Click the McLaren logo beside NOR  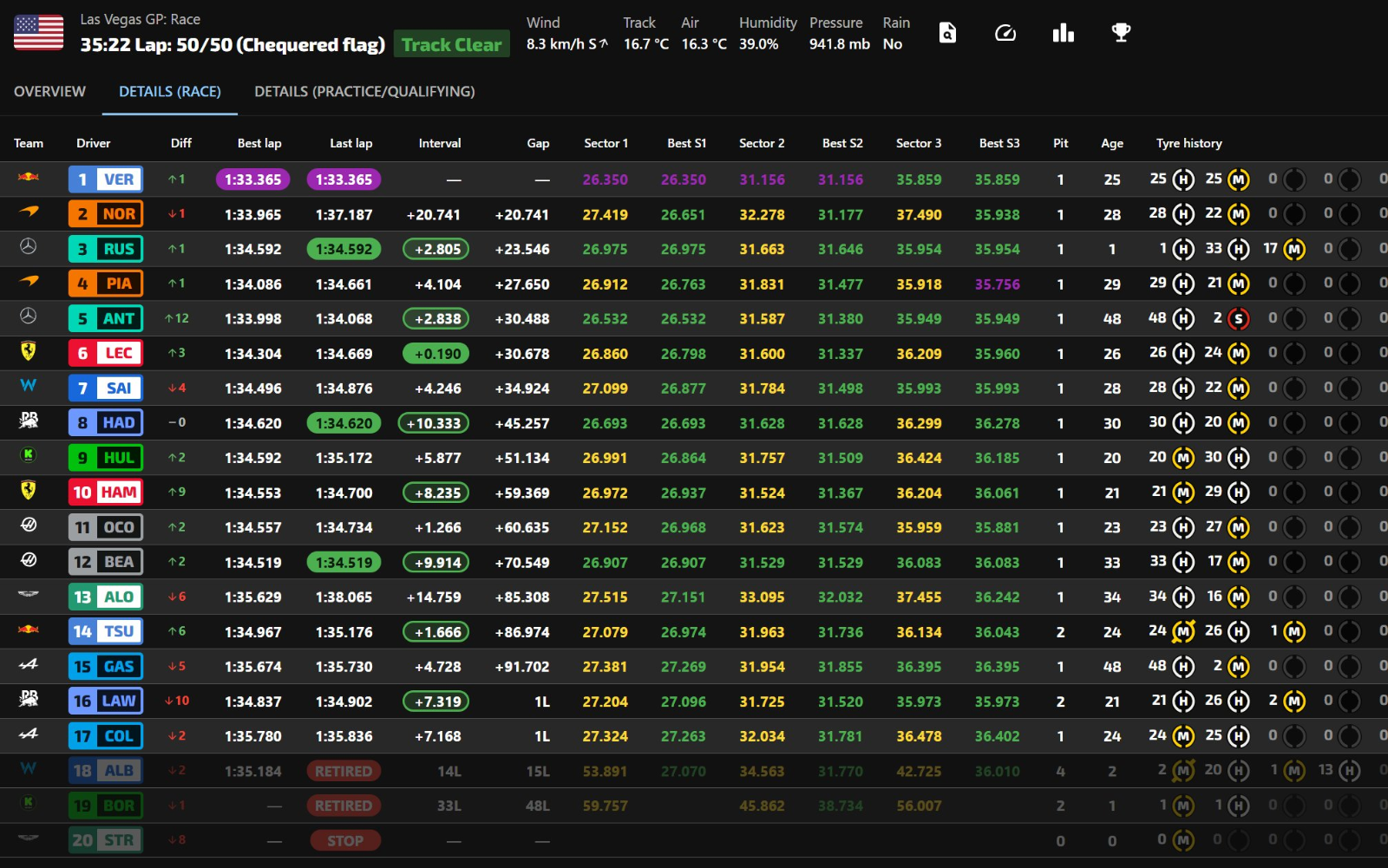pyautogui.click(x=29, y=212)
